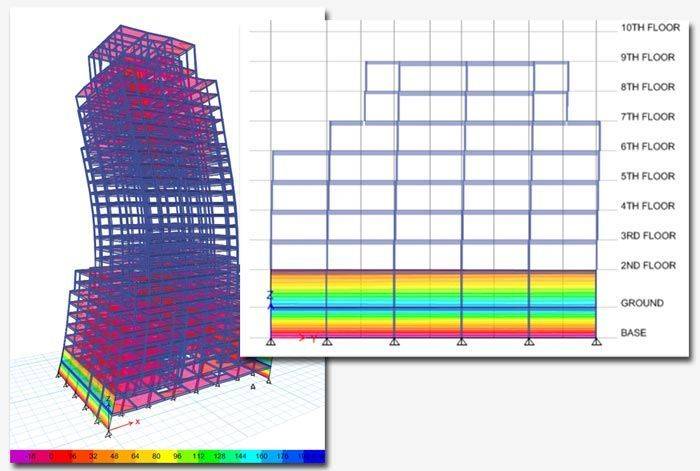Viewport: 700px width, 471px height.
Task: Select the 2ND FLOOR story label
Action: pyautogui.click(x=648, y=266)
